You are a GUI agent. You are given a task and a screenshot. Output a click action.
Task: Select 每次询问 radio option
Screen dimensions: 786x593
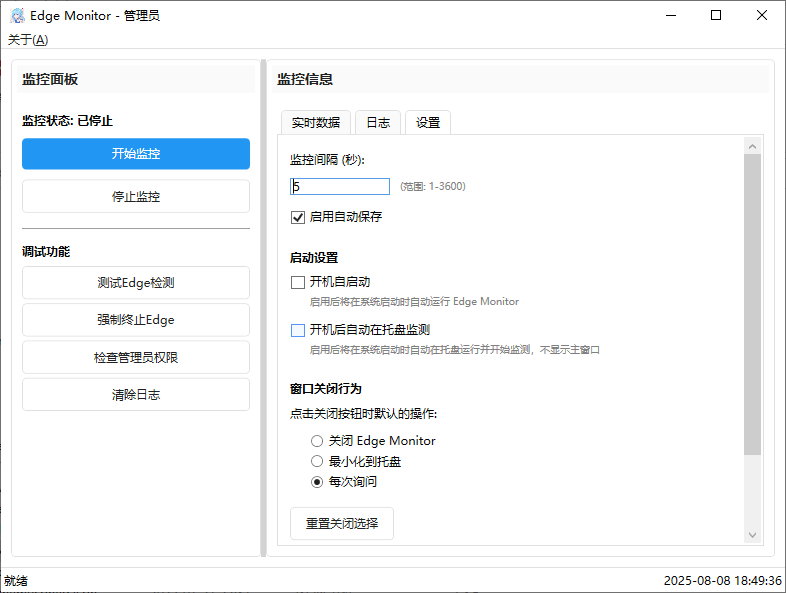pyautogui.click(x=317, y=482)
